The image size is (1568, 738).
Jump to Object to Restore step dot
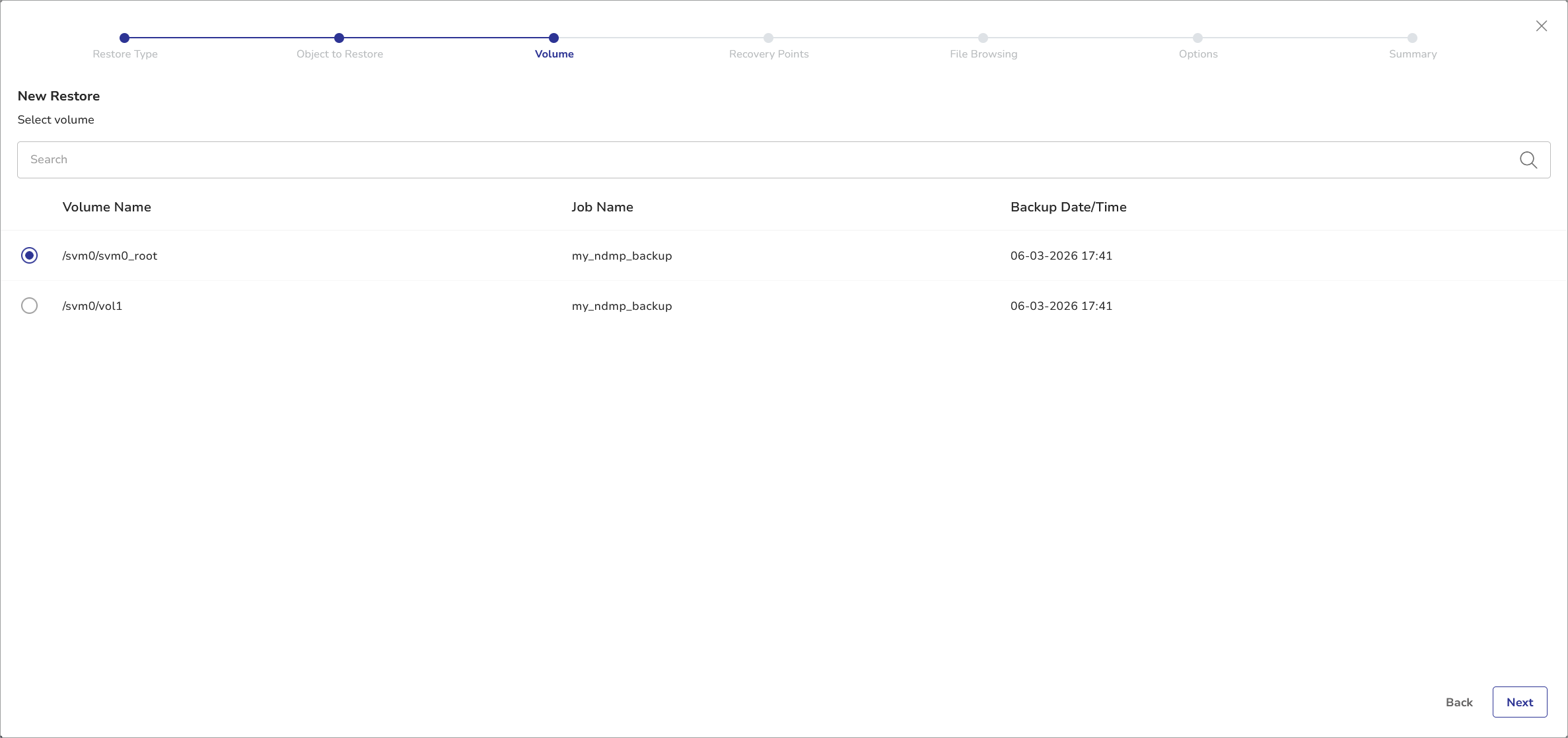pos(339,38)
